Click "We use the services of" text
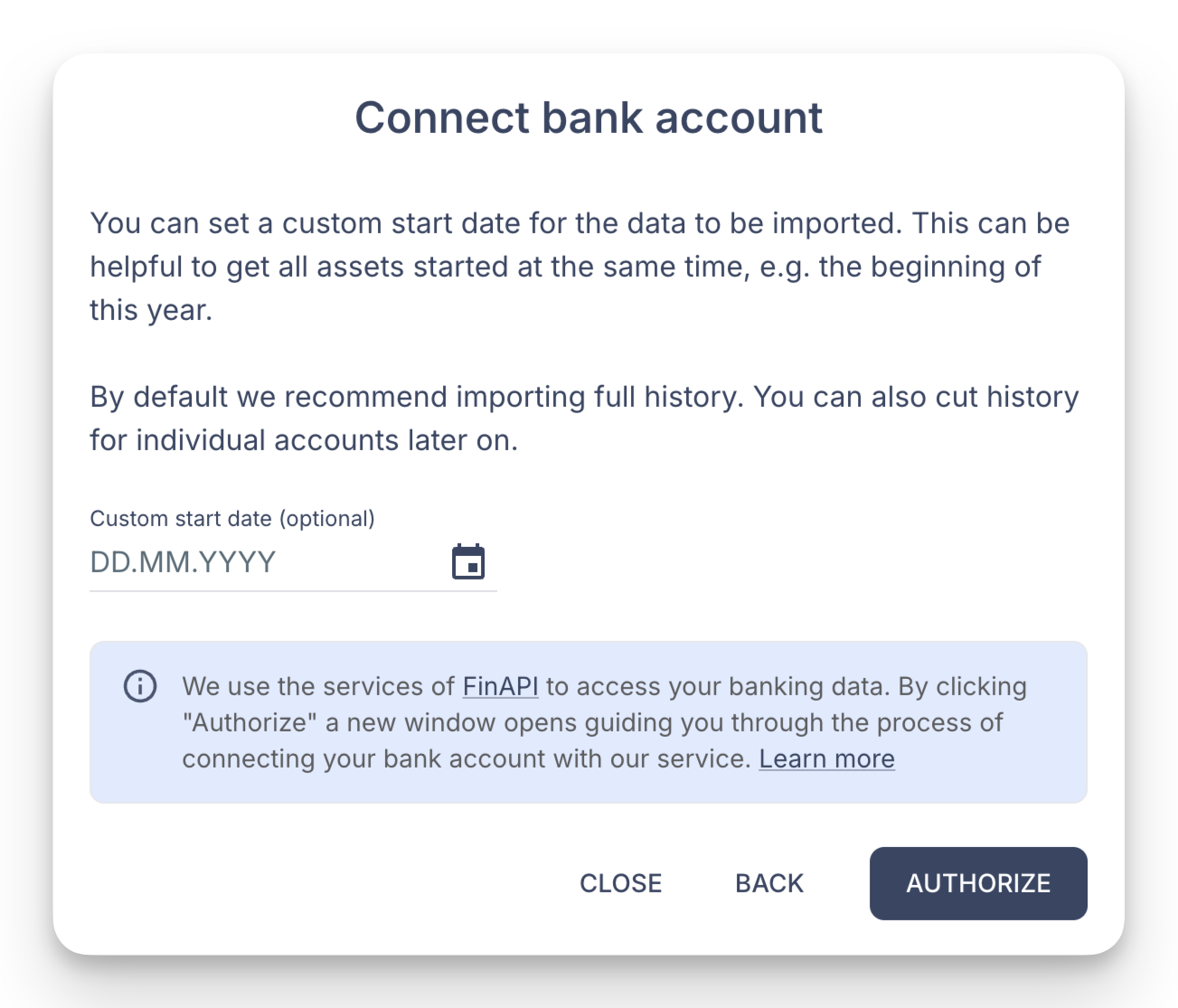 coord(318,686)
